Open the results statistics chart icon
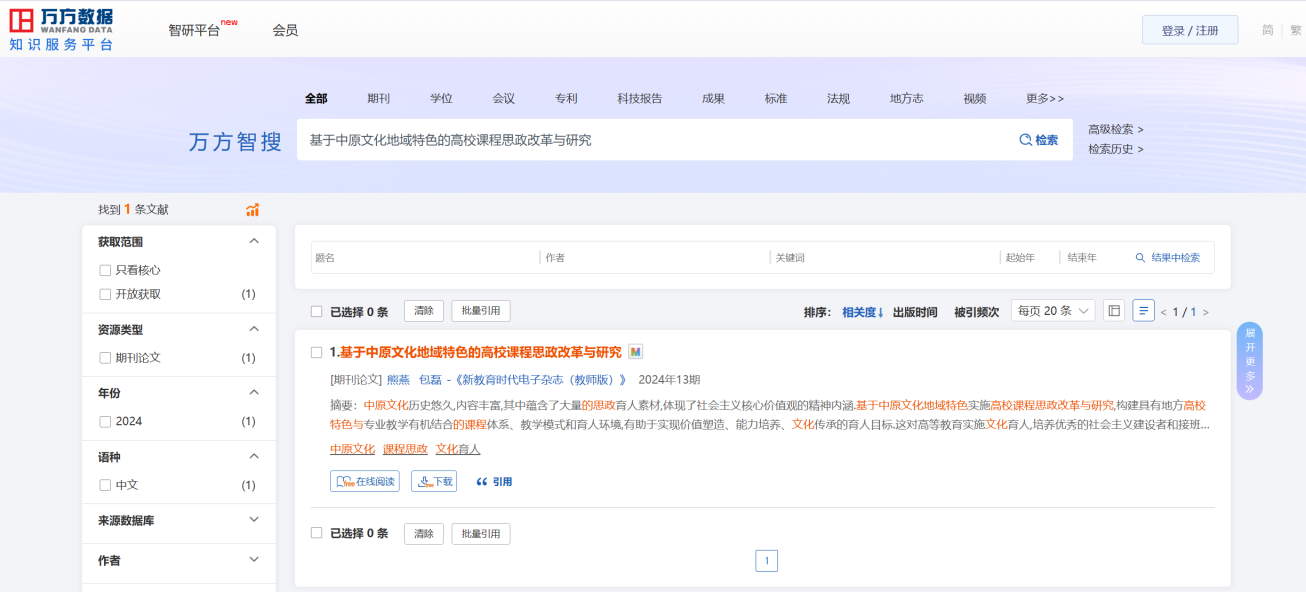 point(253,210)
